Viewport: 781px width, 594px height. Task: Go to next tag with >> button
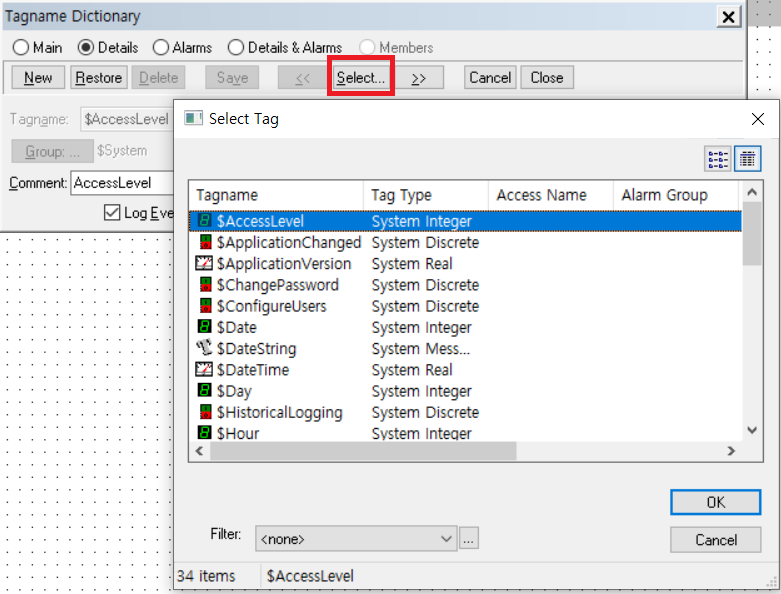(x=419, y=78)
